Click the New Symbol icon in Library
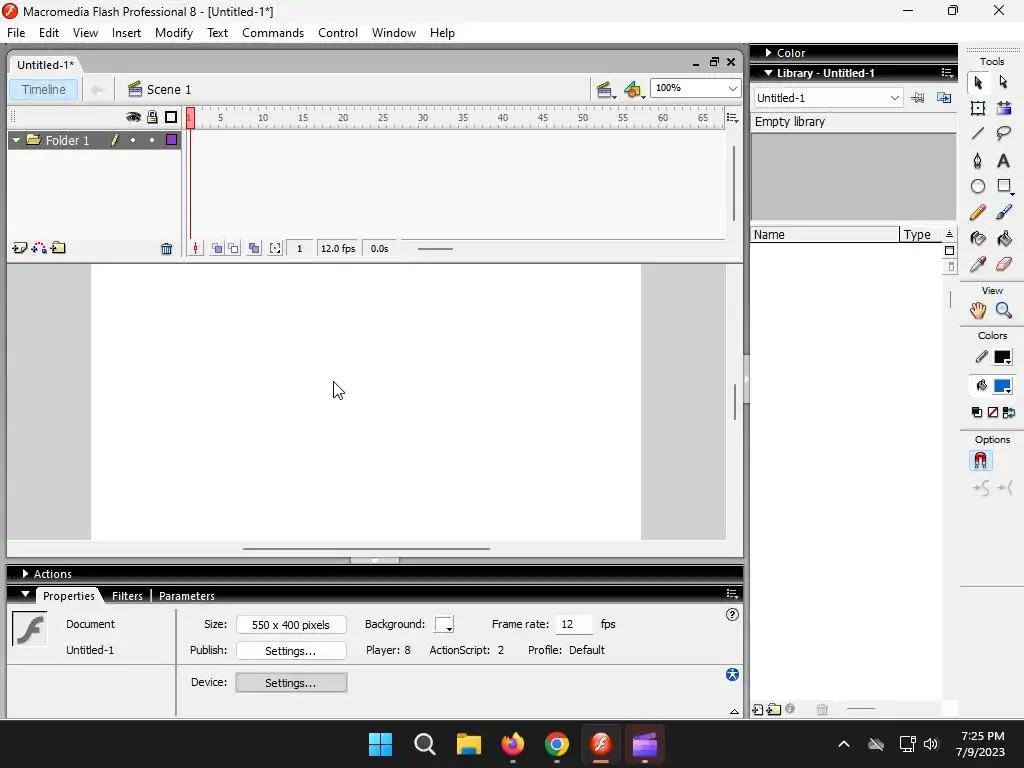This screenshot has height=768, width=1024. click(x=758, y=709)
